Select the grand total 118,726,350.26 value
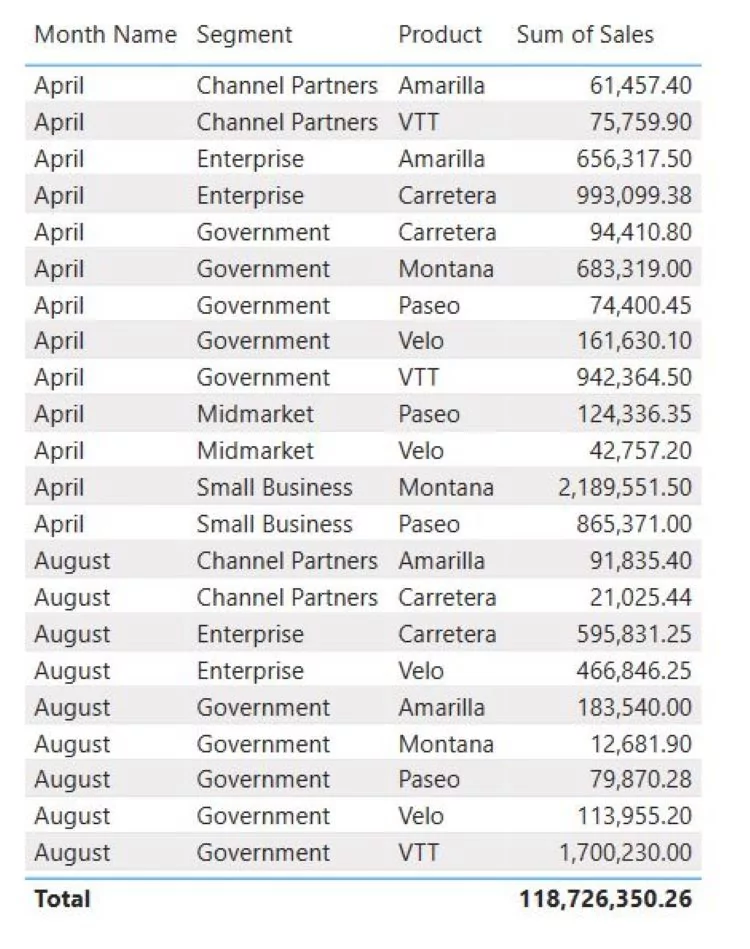 coord(605,899)
